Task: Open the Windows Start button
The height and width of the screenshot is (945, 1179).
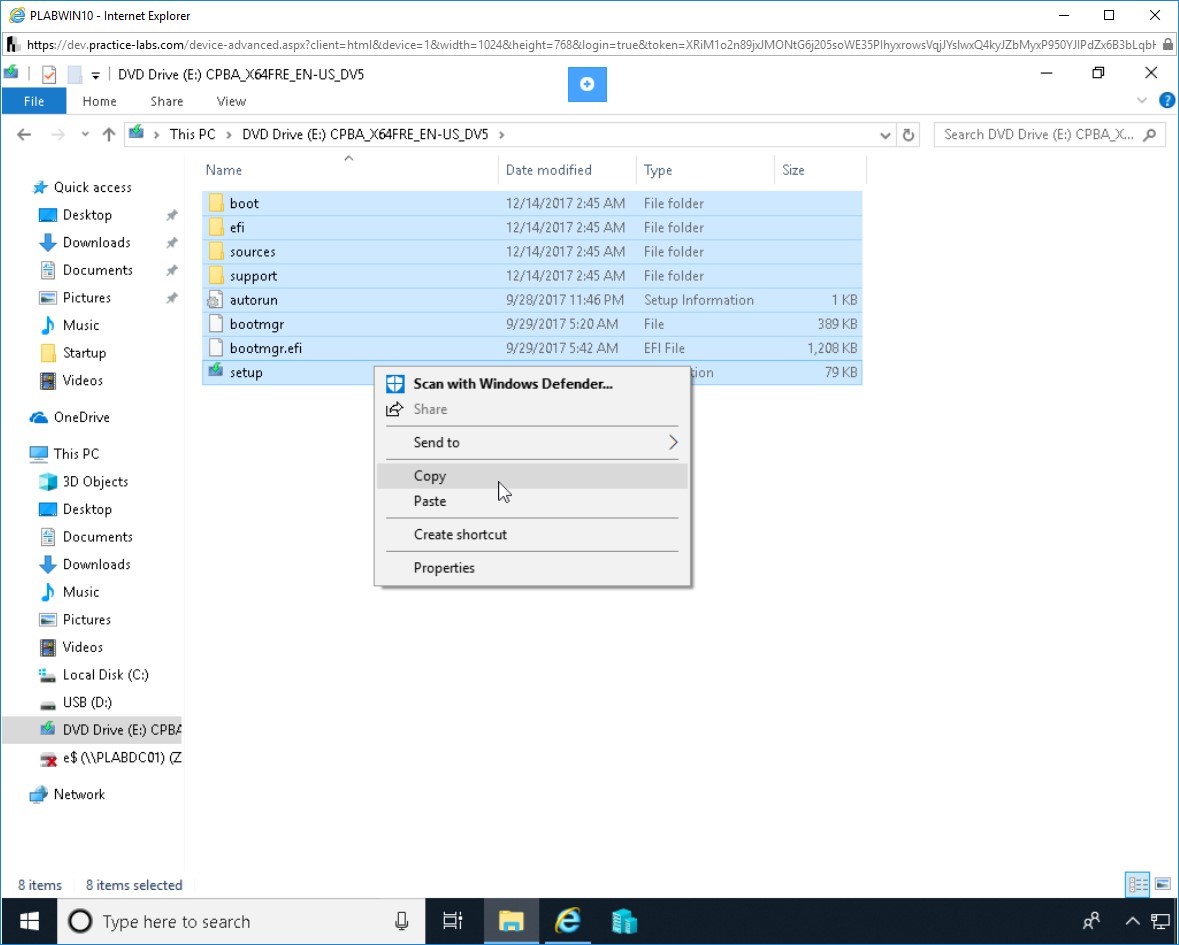Action: click(29, 921)
